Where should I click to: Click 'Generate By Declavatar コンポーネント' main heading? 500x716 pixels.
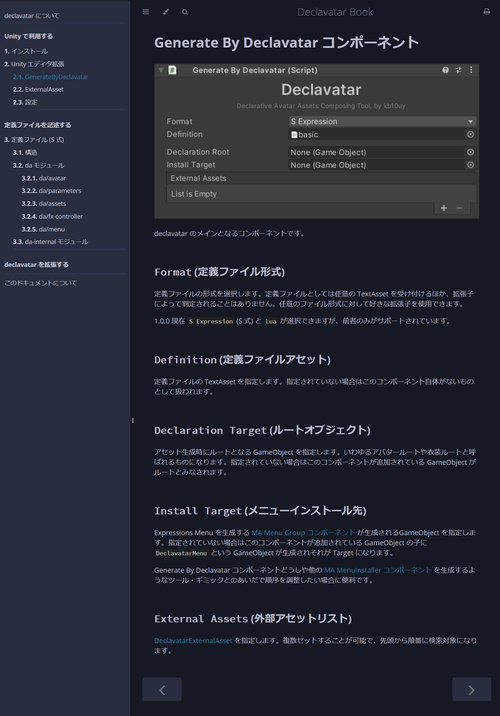(x=286, y=42)
